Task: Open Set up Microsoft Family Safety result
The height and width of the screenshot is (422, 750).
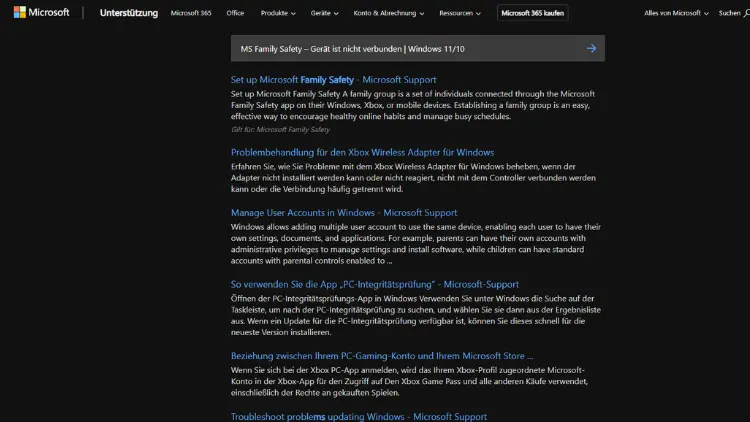Action: [x=333, y=79]
